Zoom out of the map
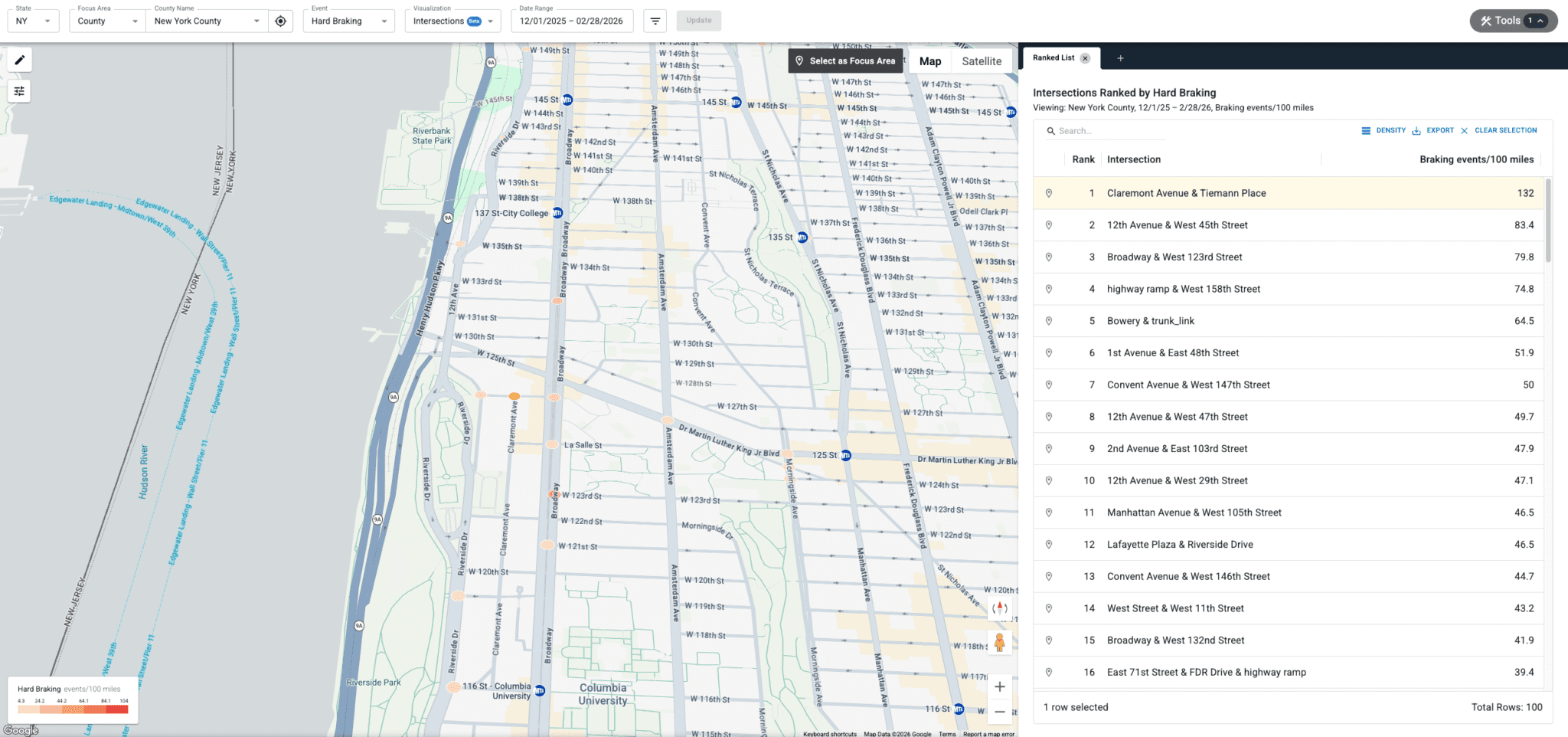The width and height of the screenshot is (1568, 737). (x=999, y=712)
